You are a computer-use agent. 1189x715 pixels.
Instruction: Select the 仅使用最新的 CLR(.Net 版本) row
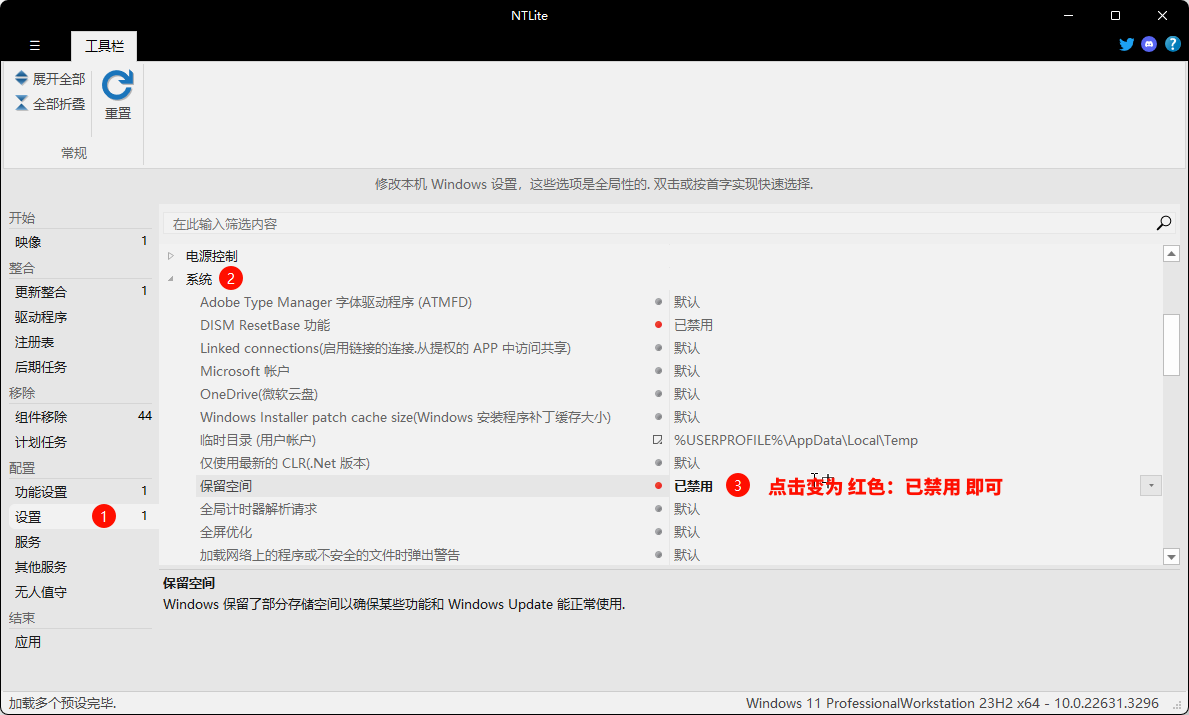pos(285,463)
